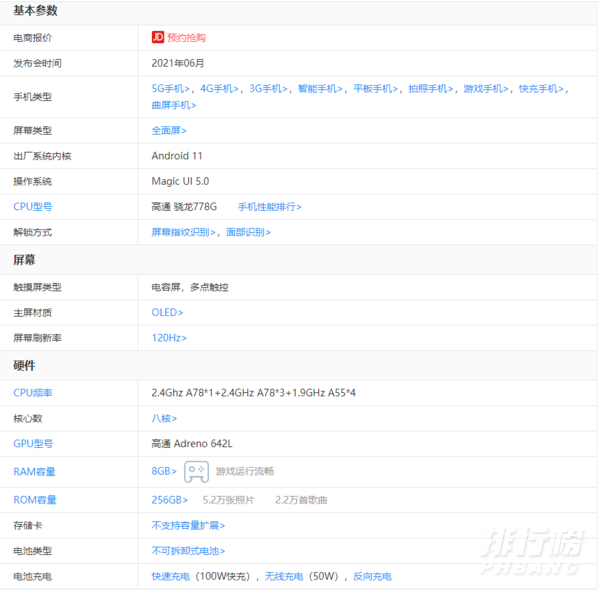600x590 pixels.
Task: Click the 屏幕刷新率 row label
Action: 38,338
